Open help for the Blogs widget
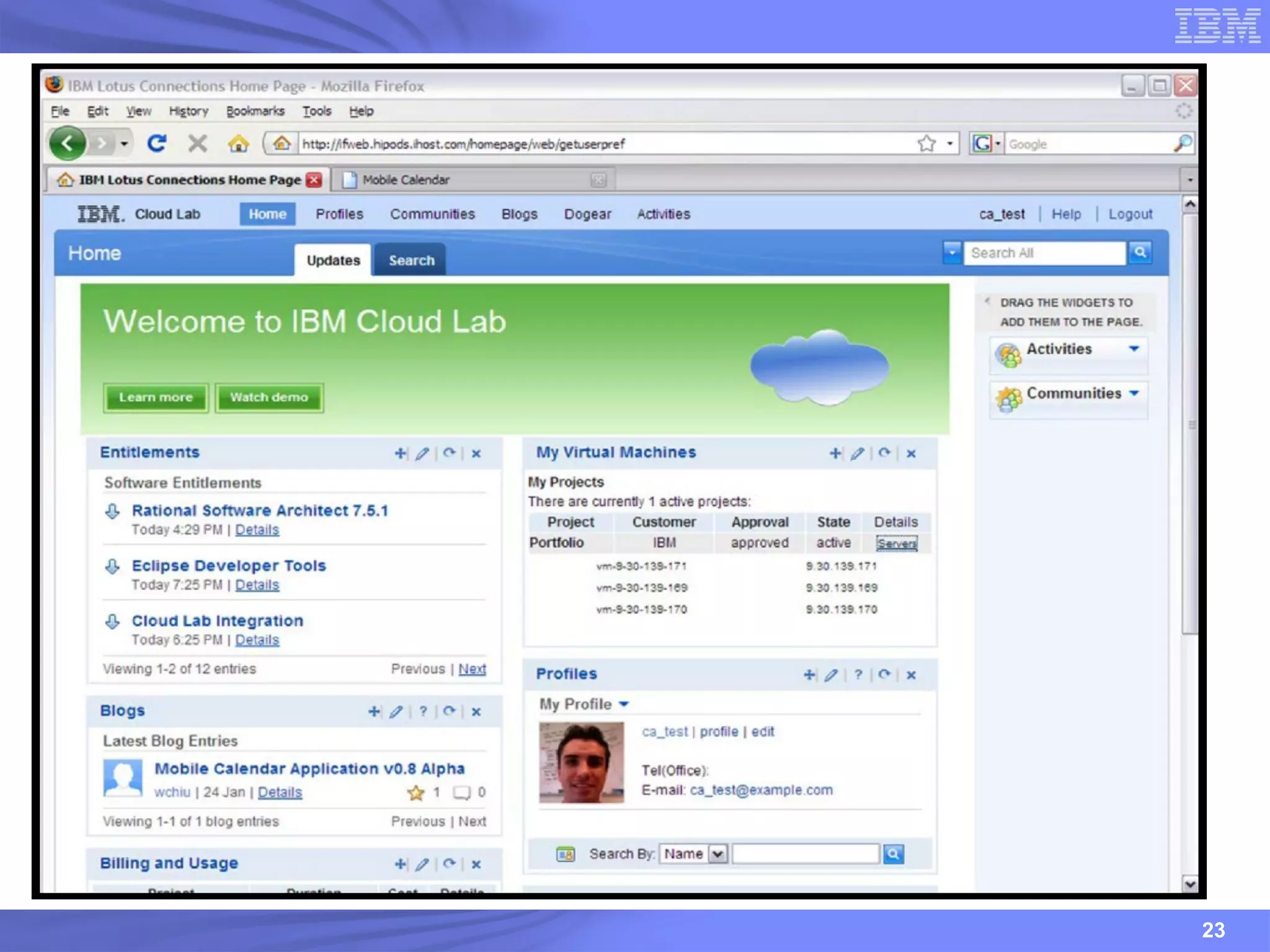The width and height of the screenshot is (1270, 952). click(x=423, y=711)
